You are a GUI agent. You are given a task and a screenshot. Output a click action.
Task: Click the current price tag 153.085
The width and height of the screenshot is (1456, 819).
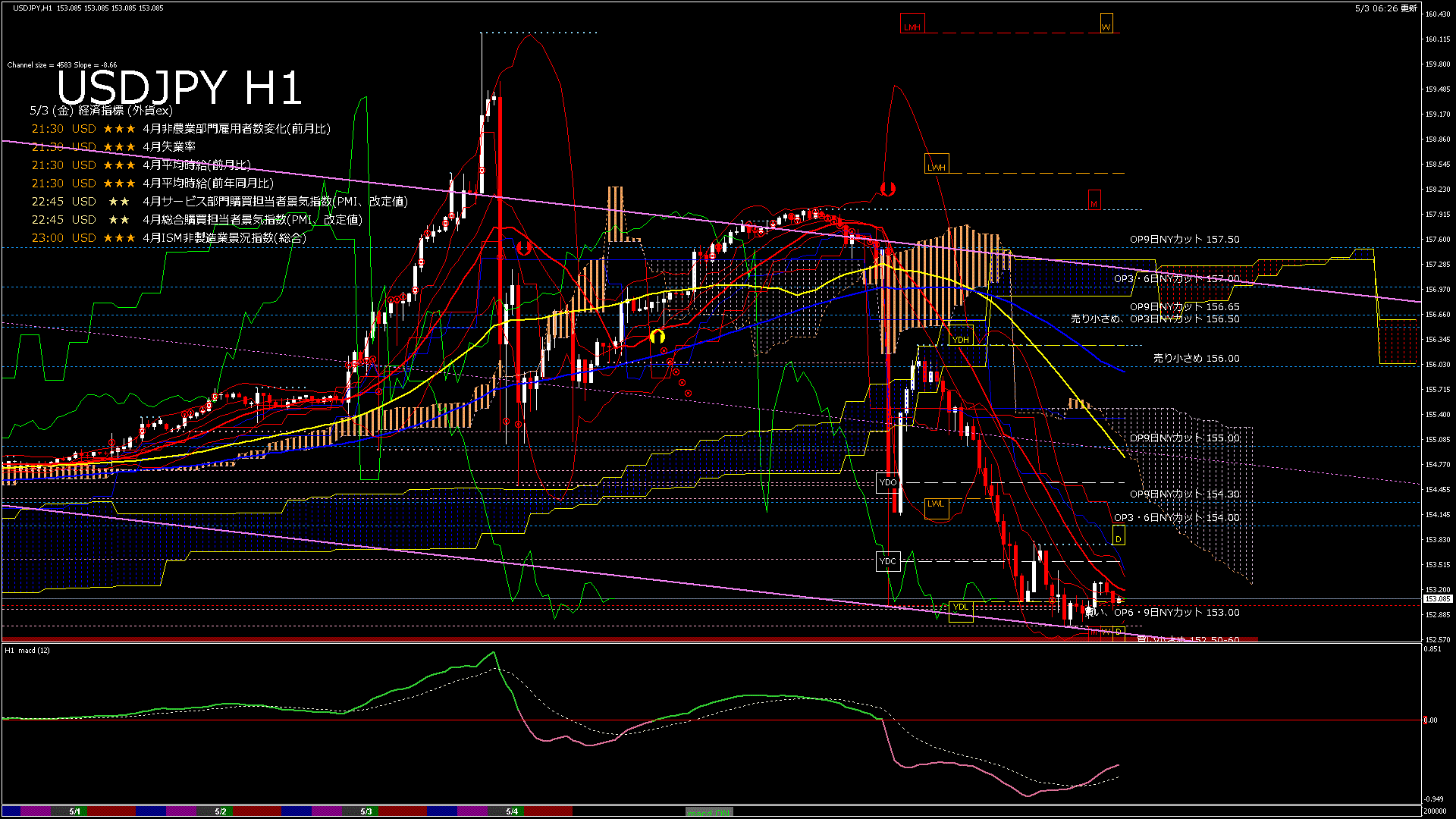coord(1437,599)
